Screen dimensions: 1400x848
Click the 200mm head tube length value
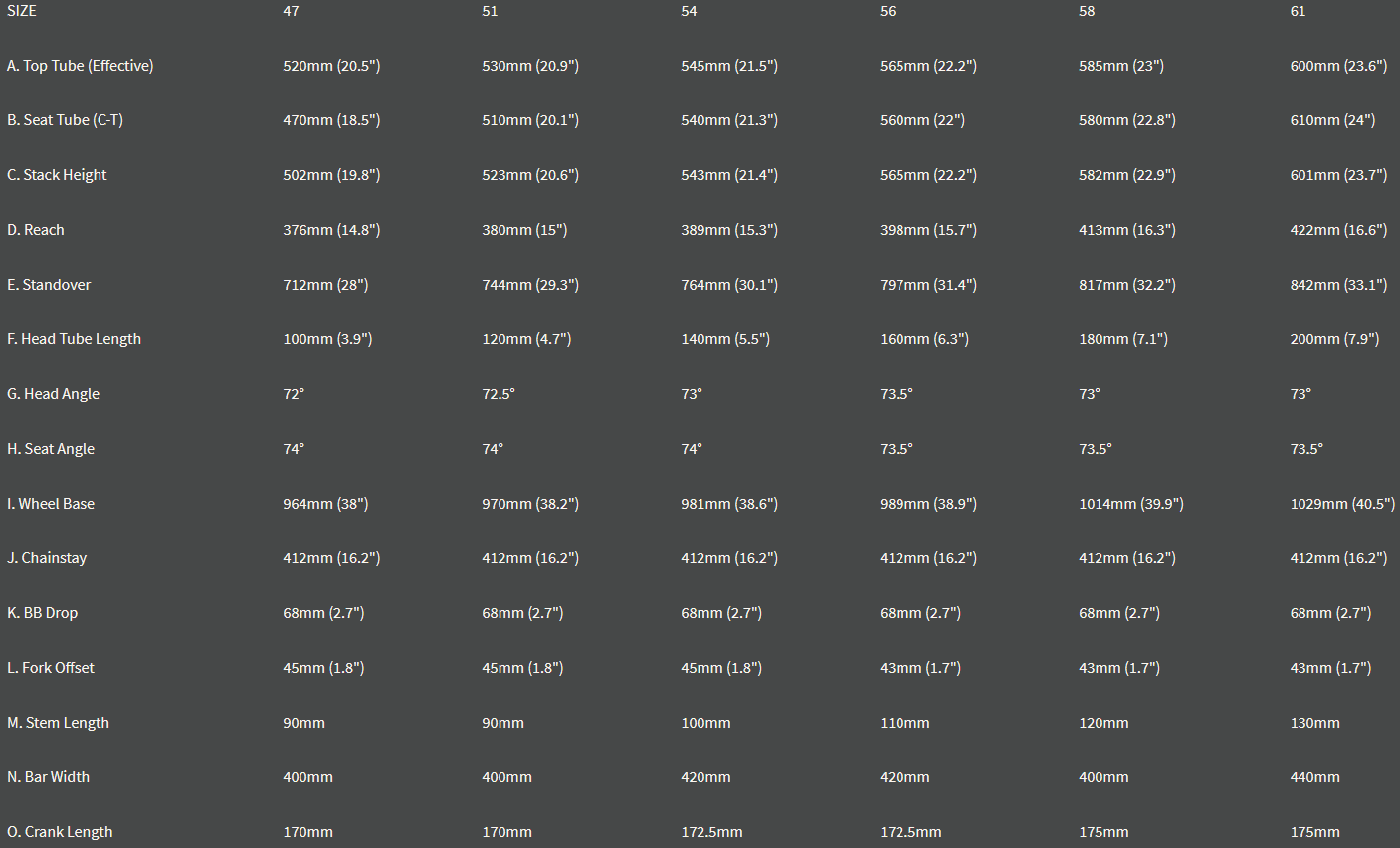point(1334,339)
